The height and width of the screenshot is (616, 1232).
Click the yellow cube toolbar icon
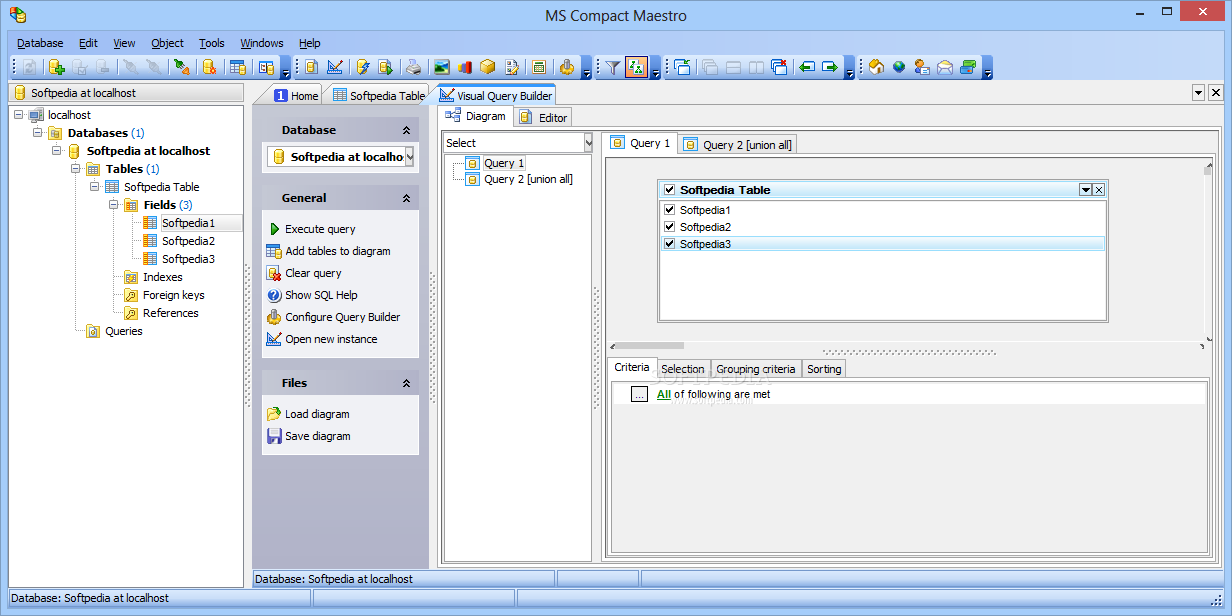coord(487,67)
